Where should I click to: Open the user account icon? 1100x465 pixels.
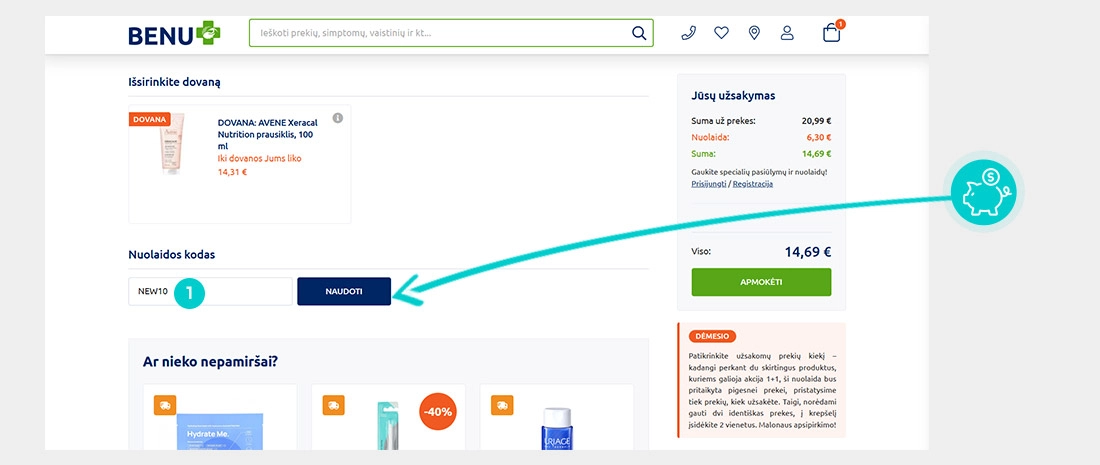click(x=787, y=33)
